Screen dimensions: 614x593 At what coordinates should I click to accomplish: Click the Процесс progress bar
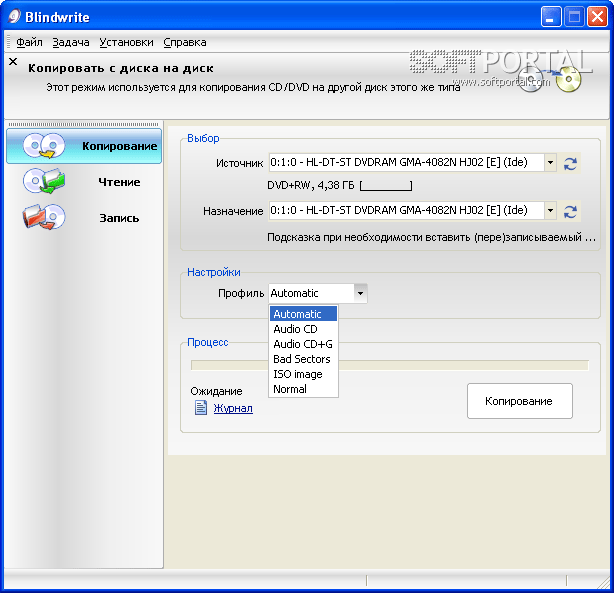[389, 365]
